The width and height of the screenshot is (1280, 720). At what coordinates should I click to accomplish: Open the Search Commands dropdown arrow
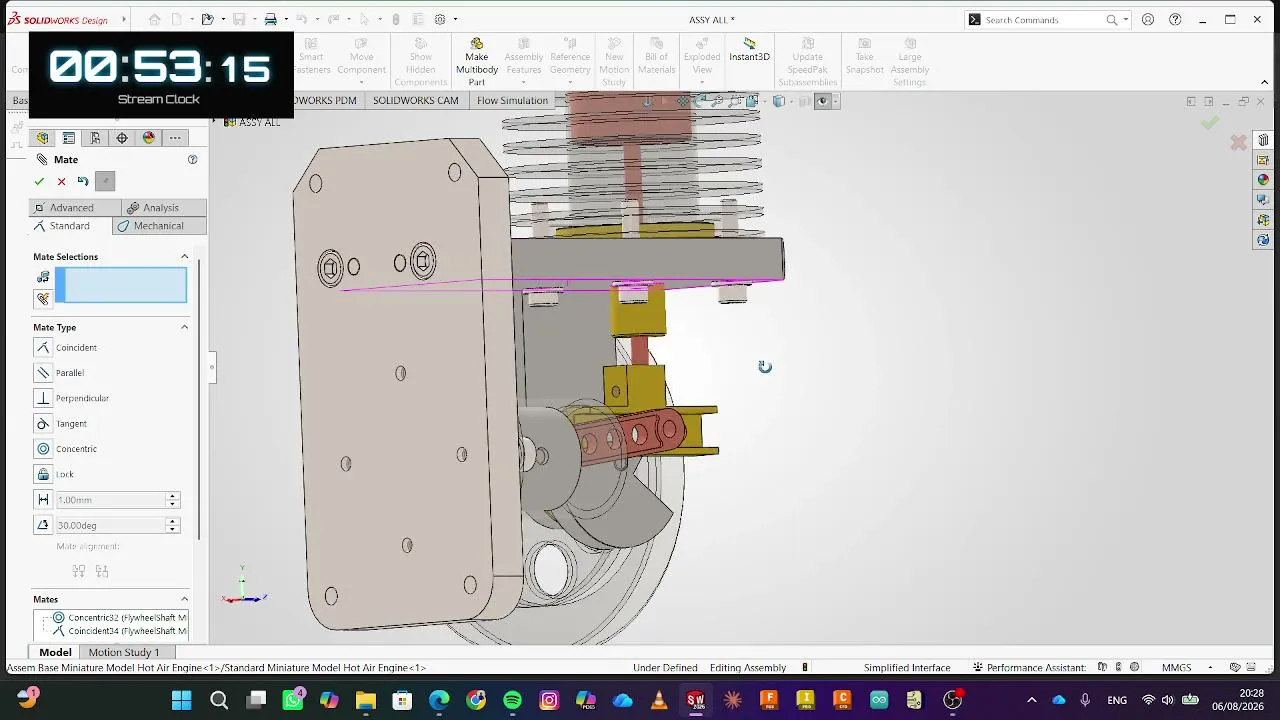pyautogui.click(x=1126, y=20)
